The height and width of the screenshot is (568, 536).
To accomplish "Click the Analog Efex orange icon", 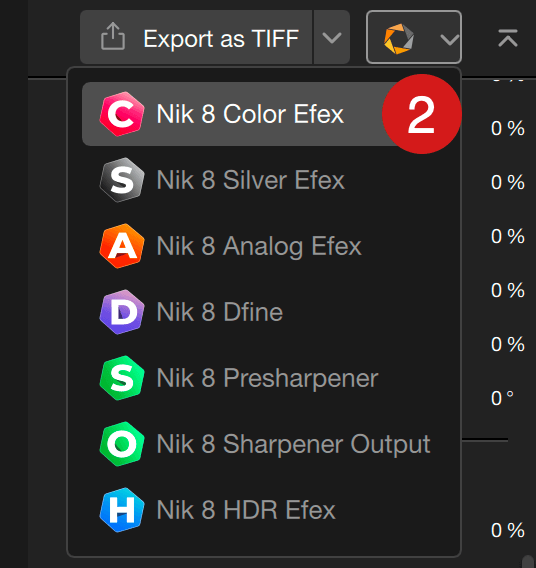I will coord(122,246).
